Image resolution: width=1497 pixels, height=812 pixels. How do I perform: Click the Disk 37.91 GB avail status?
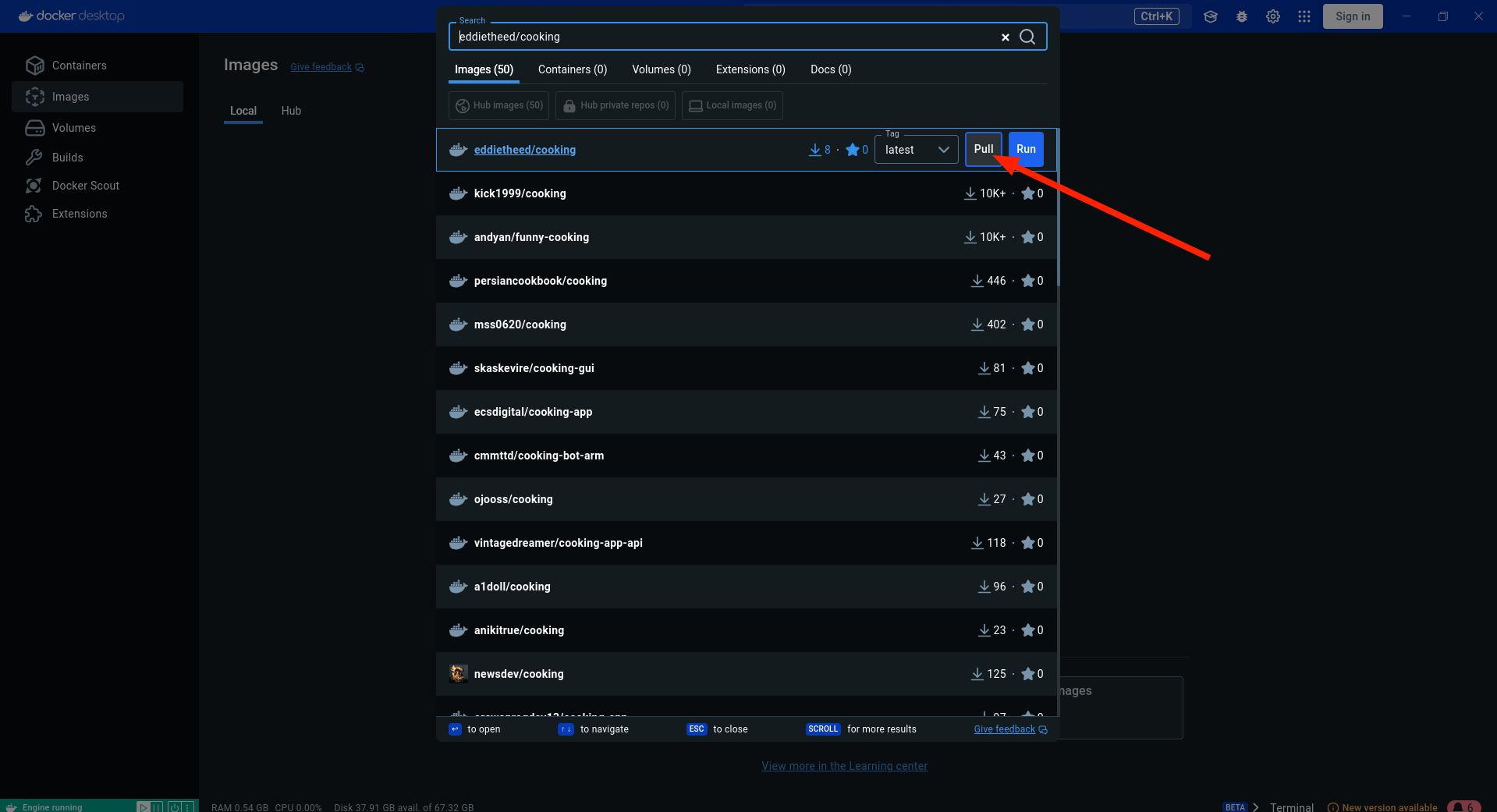(x=404, y=807)
